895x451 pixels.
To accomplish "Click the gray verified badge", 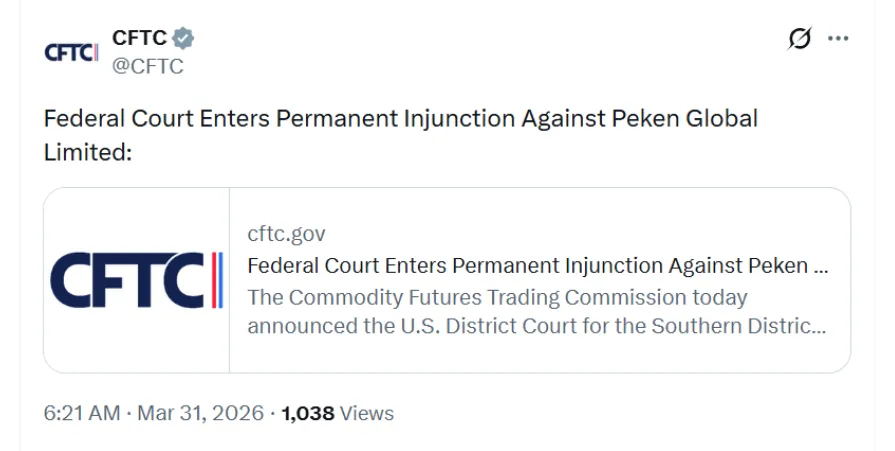I will coord(182,38).
